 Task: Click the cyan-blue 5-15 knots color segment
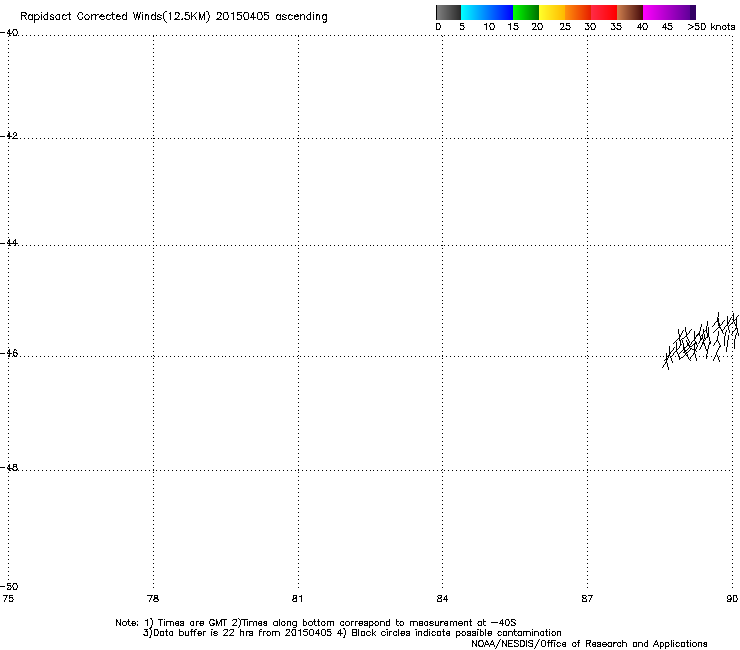coord(487,12)
